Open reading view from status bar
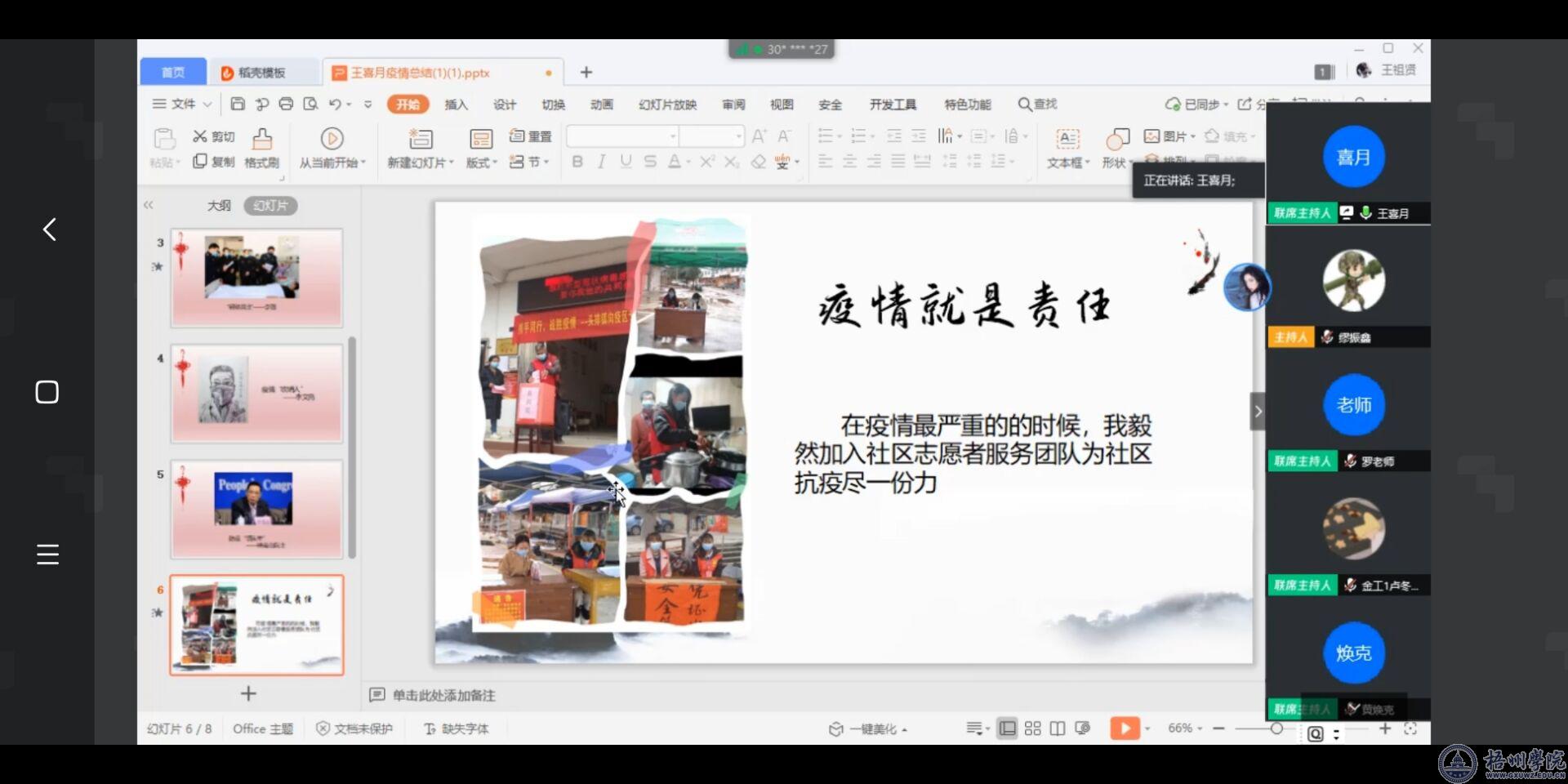 1058,728
